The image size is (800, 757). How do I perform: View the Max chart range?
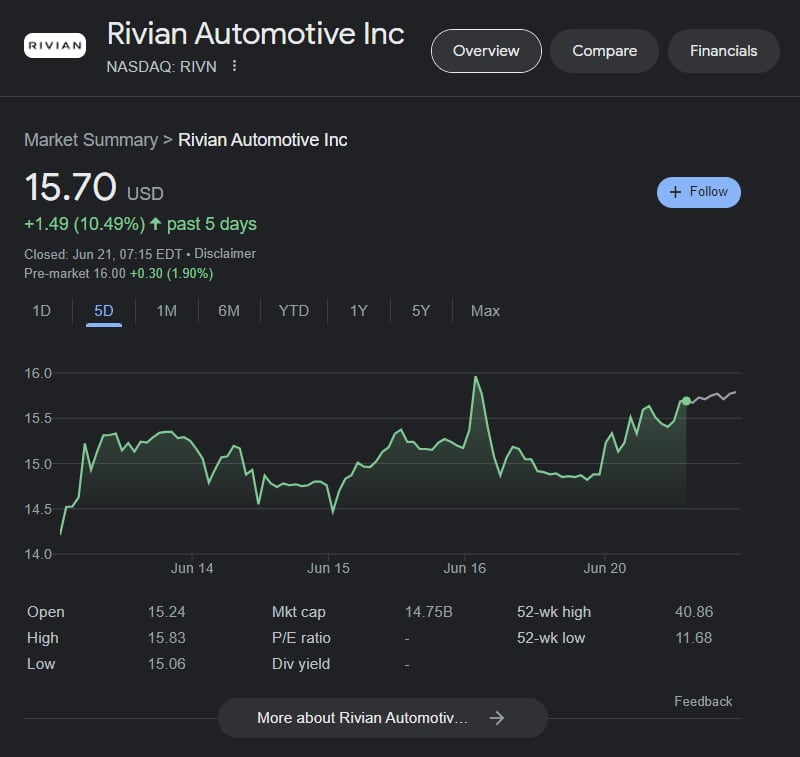[485, 311]
